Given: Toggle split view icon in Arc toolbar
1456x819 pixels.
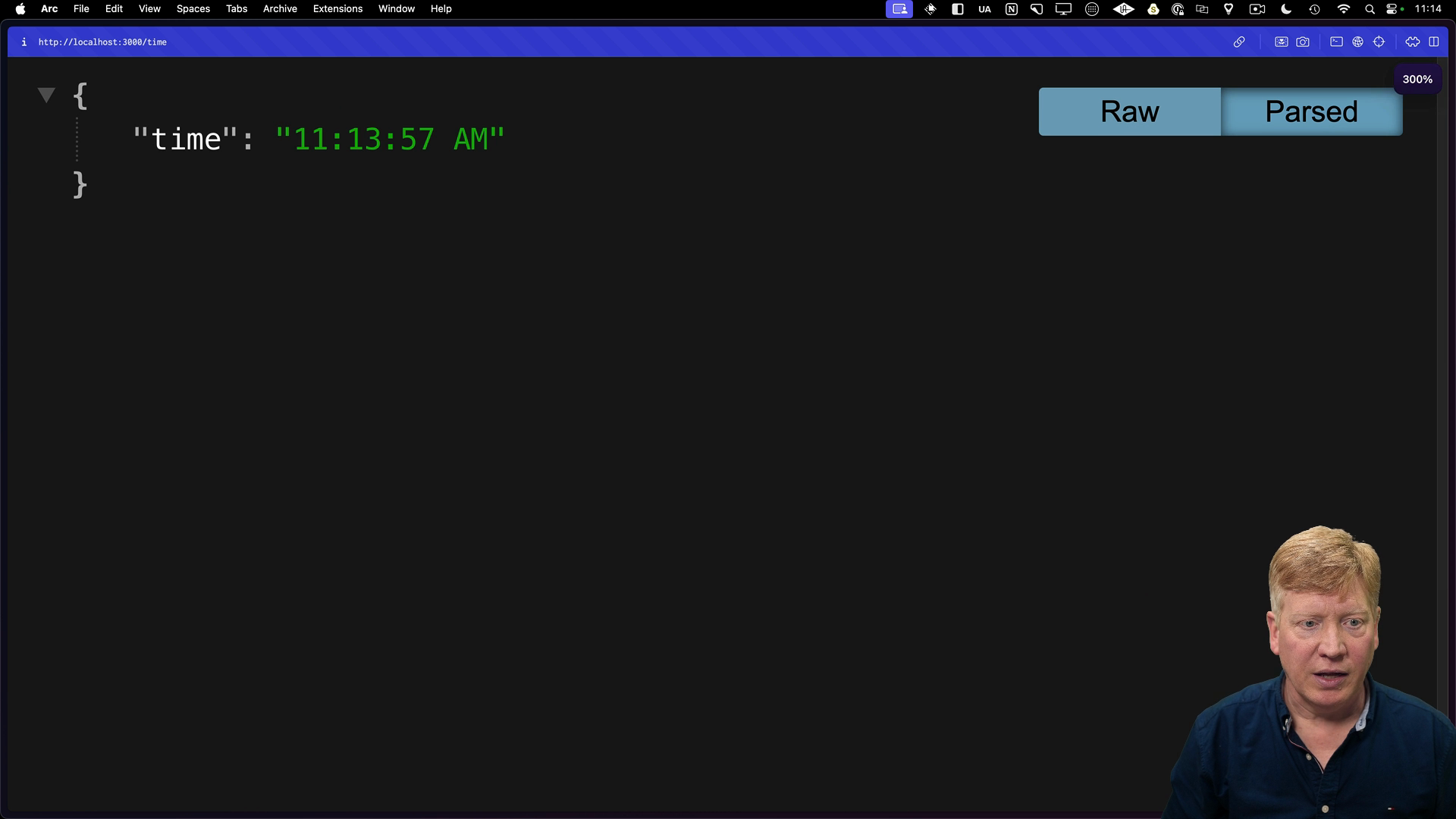Looking at the screenshot, I should pyautogui.click(x=1433, y=42).
